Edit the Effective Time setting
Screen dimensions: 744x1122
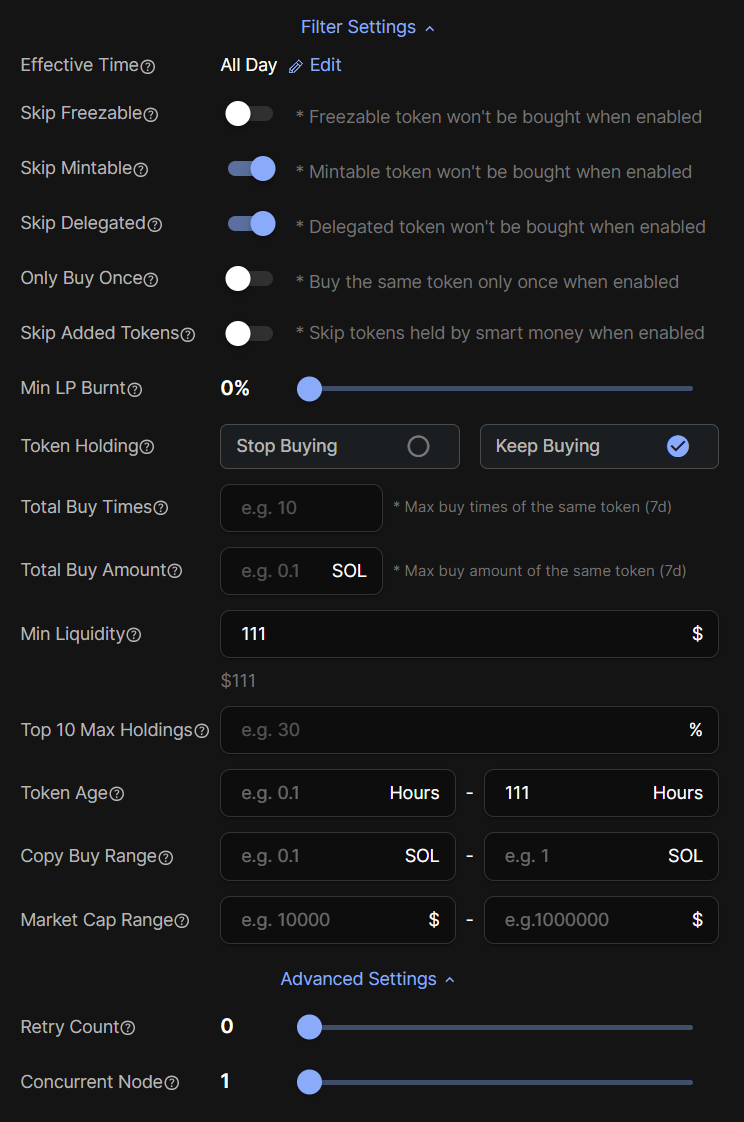pyautogui.click(x=315, y=66)
